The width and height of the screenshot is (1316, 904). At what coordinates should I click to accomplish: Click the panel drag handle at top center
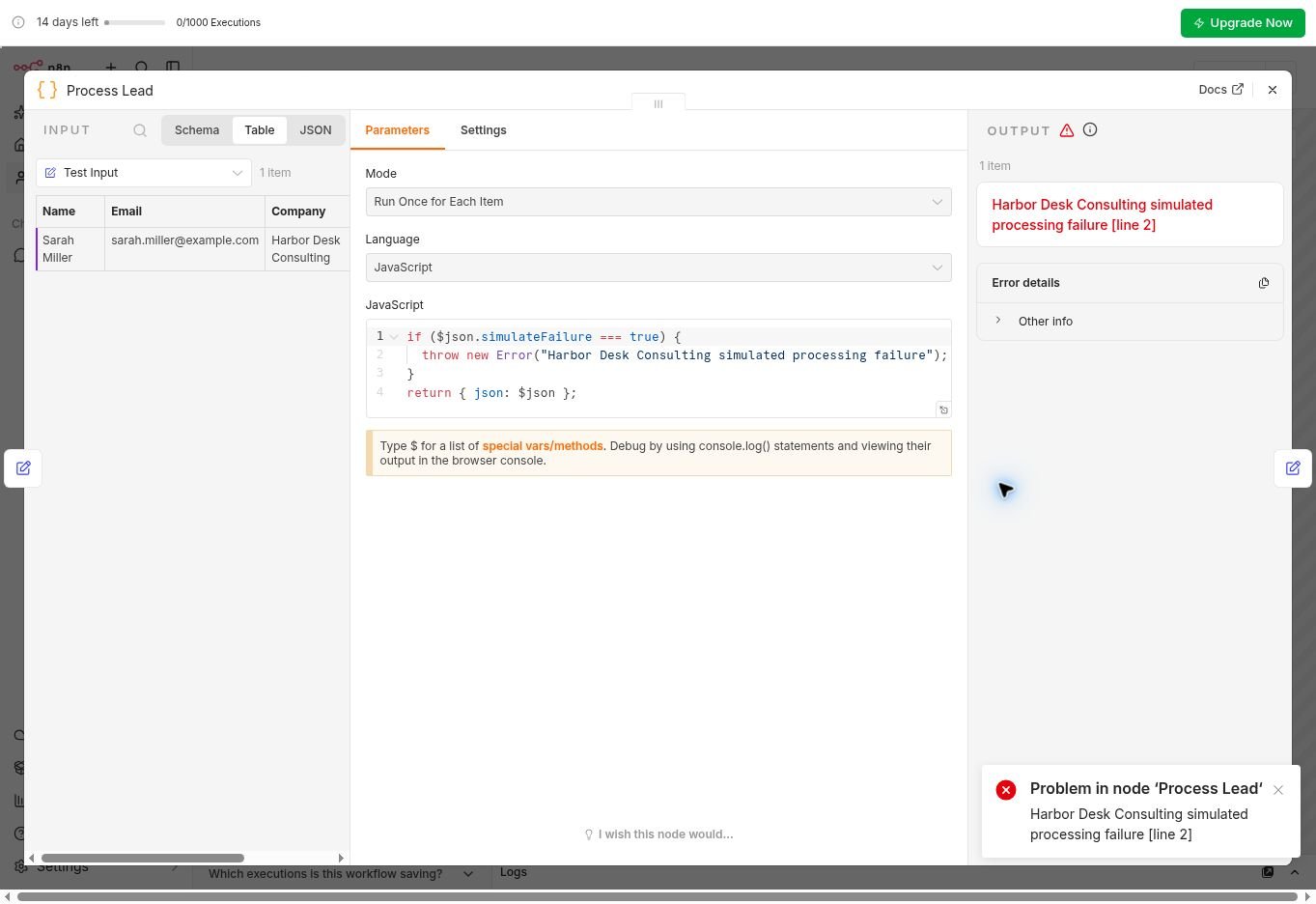(x=658, y=103)
